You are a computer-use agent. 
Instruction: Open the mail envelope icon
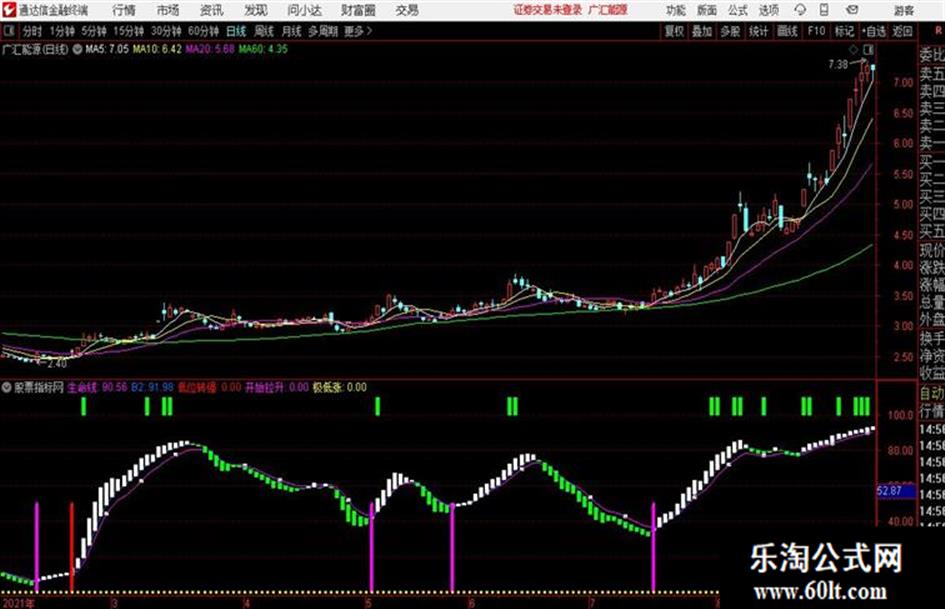click(x=852, y=10)
